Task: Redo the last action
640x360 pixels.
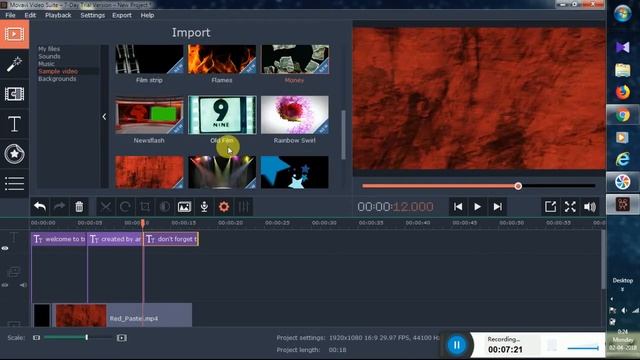Action: (x=59, y=207)
